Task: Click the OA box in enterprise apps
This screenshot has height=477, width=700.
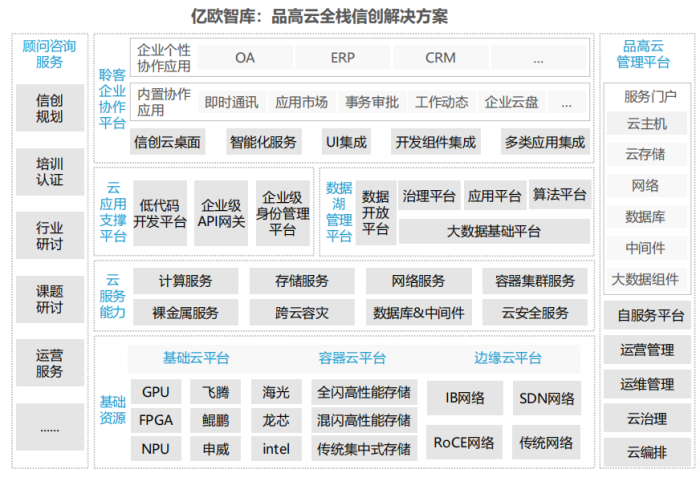Action: click(245, 58)
